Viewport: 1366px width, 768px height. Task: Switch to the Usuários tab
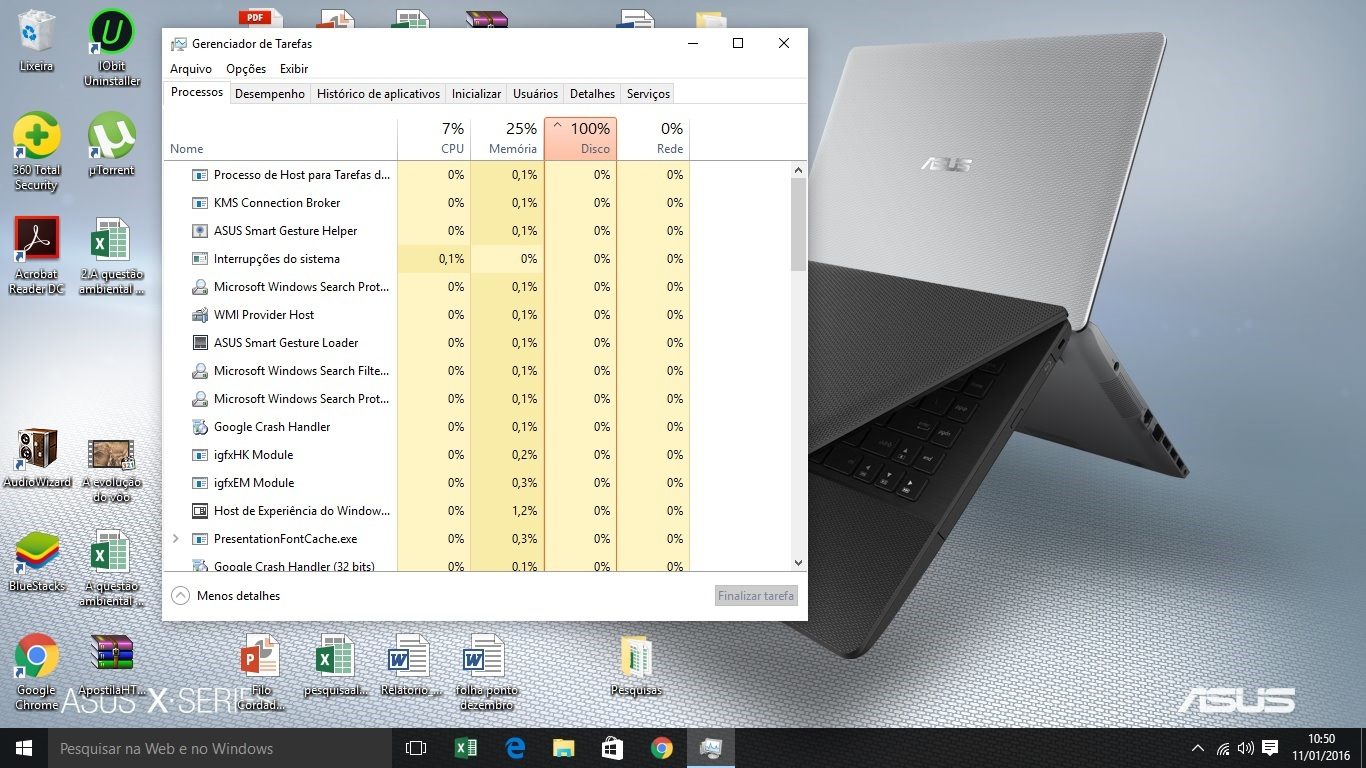point(535,94)
